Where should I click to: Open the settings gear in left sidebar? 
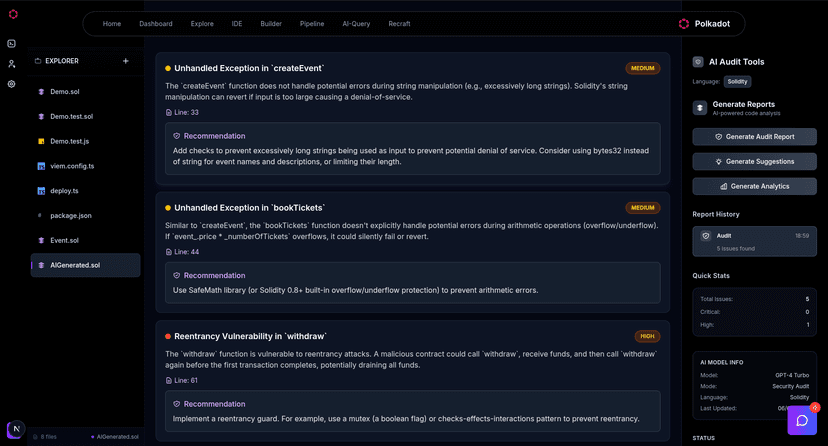[x=11, y=84]
